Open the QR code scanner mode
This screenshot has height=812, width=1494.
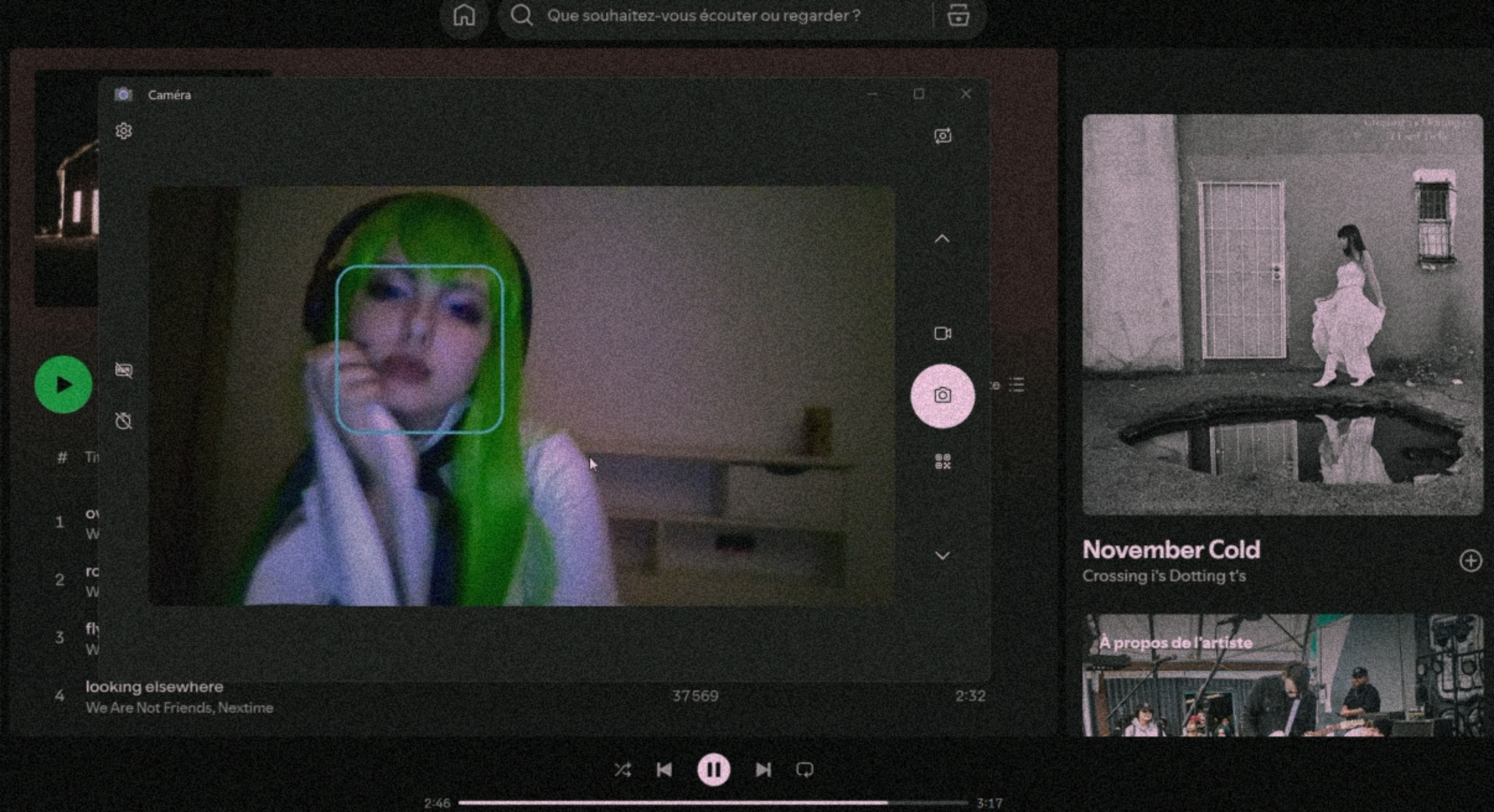[943, 462]
